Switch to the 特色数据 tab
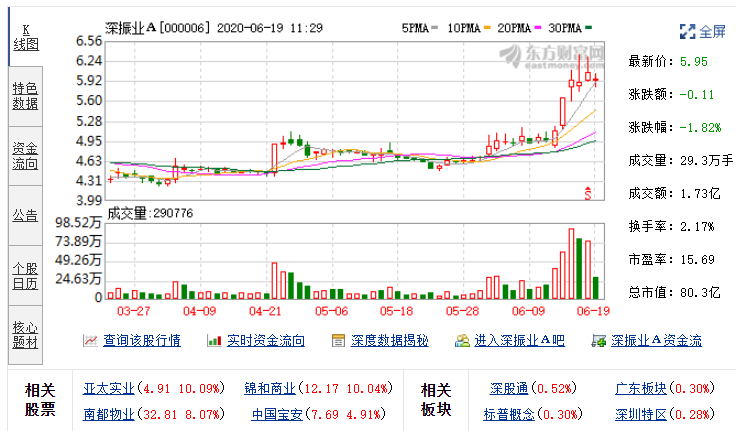The width and height of the screenshot is (736, 431). click(25, 96)
